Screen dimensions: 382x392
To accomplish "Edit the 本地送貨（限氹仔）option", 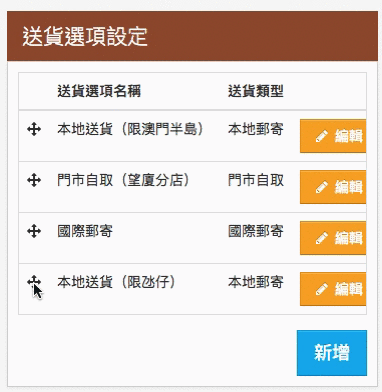I will tap(333, 289).
